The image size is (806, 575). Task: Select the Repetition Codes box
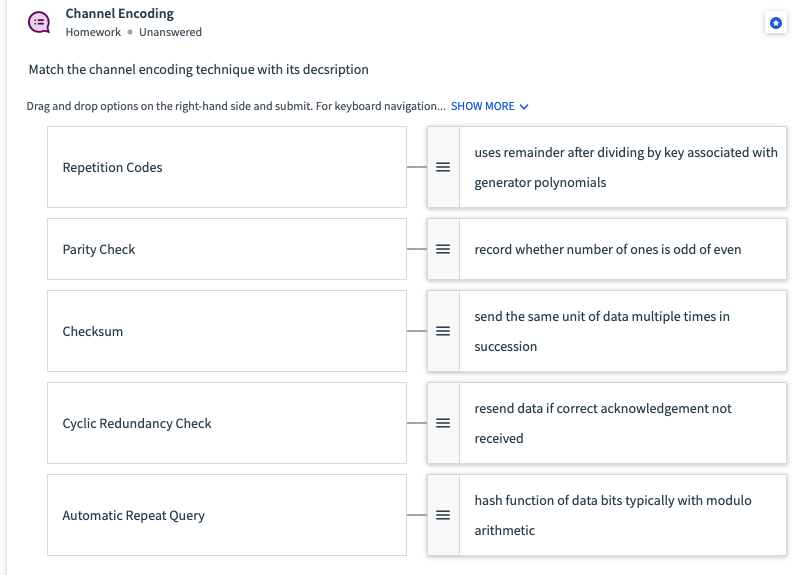click(x=227, y=167)
